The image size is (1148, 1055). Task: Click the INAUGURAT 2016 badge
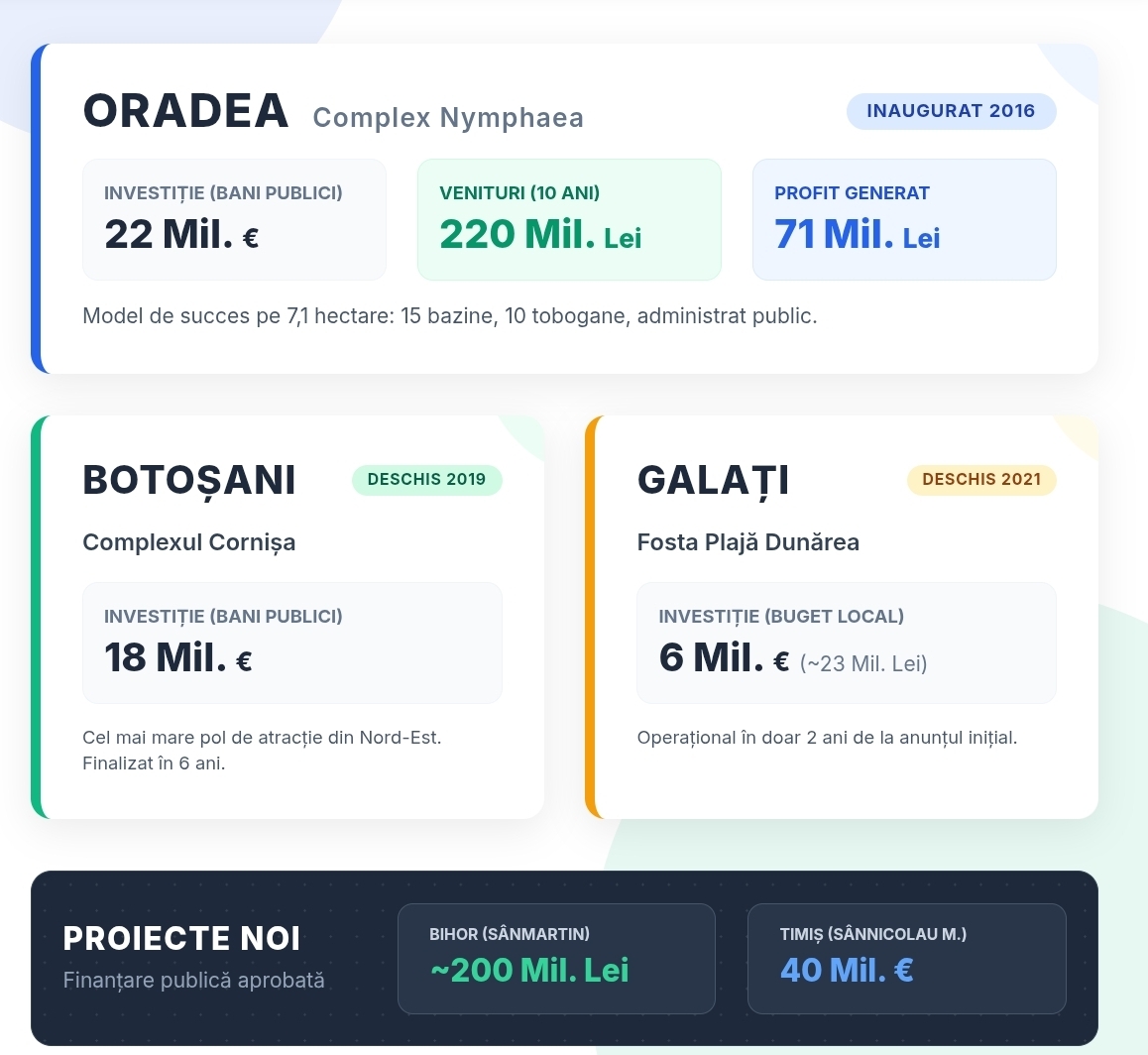click(951, 111)
